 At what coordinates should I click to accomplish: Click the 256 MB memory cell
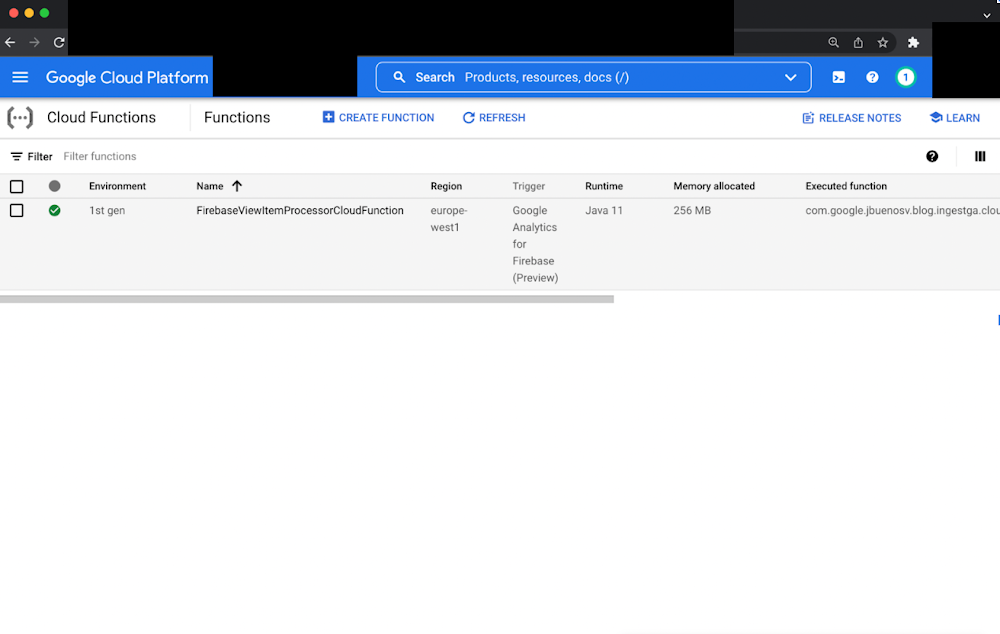pos(692,210)
